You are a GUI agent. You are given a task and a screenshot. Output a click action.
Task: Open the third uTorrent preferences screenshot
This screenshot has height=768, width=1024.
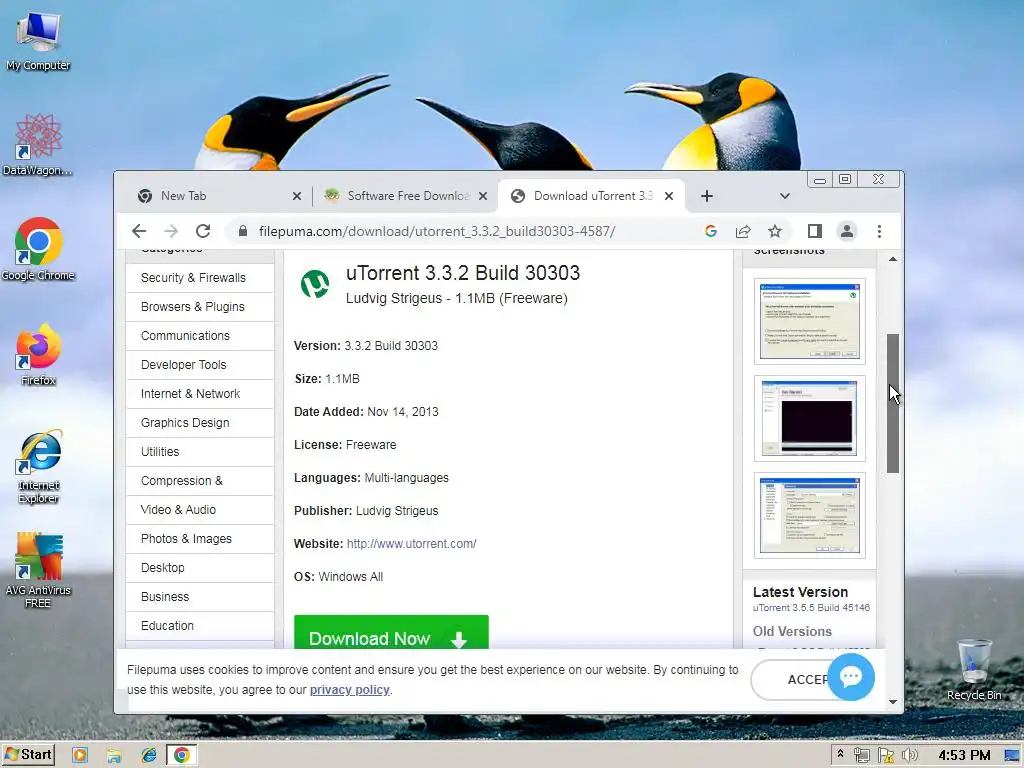tap(809, 516)
